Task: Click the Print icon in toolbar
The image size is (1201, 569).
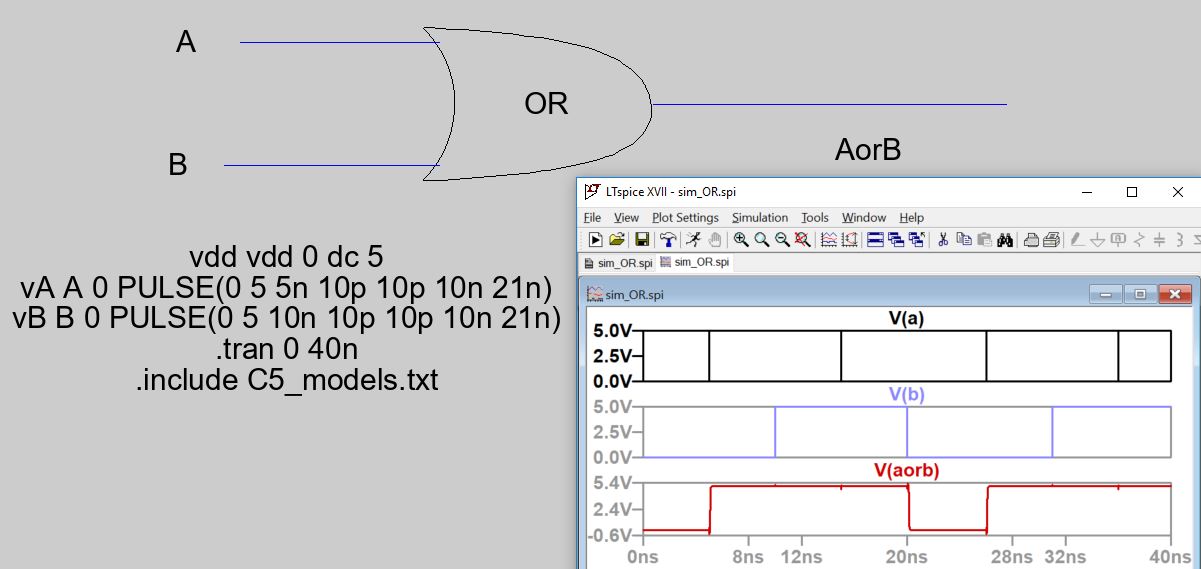Action: [x=1031, y=240]
